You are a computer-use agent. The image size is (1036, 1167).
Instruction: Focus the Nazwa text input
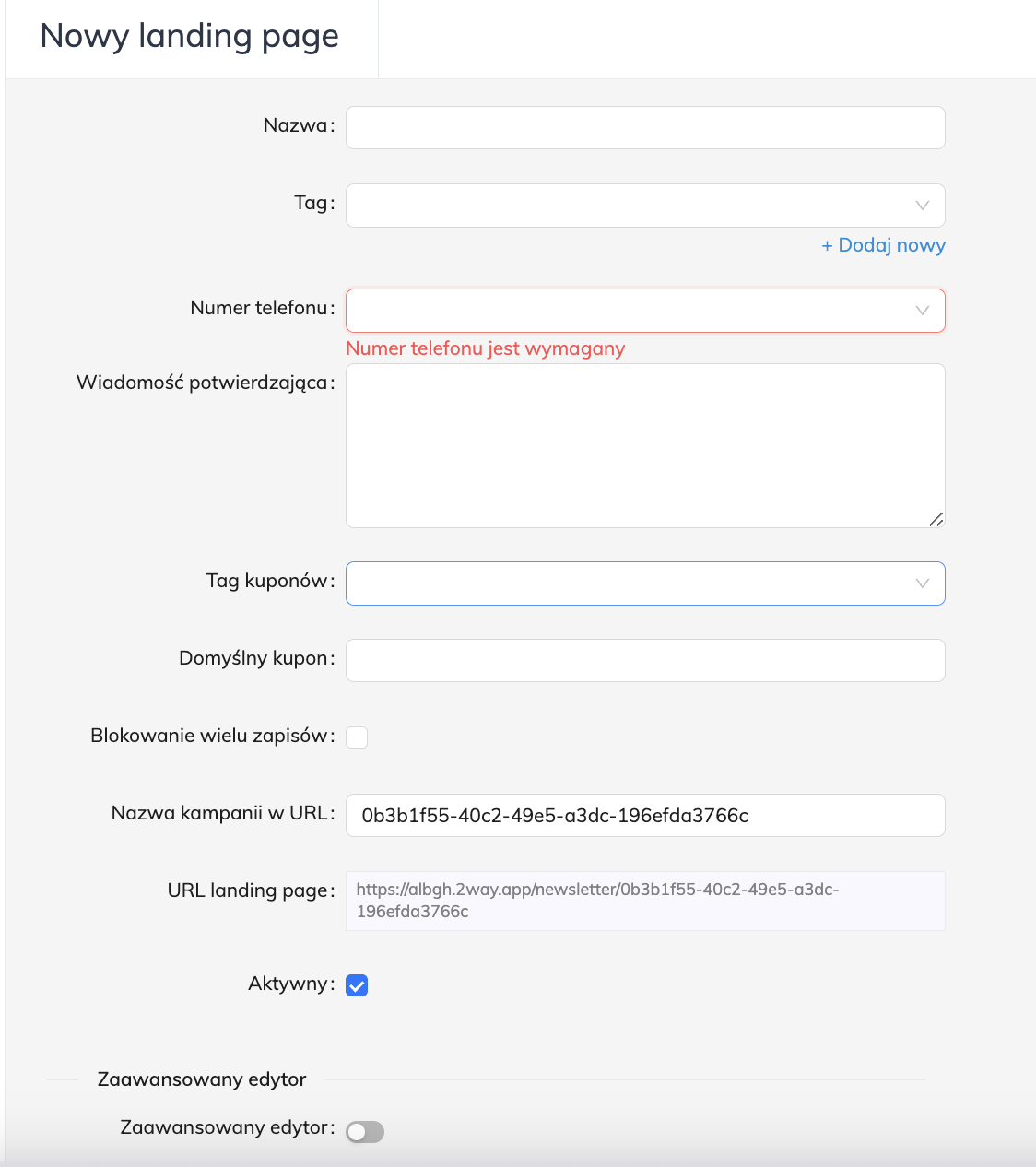(x=645, y=127)
